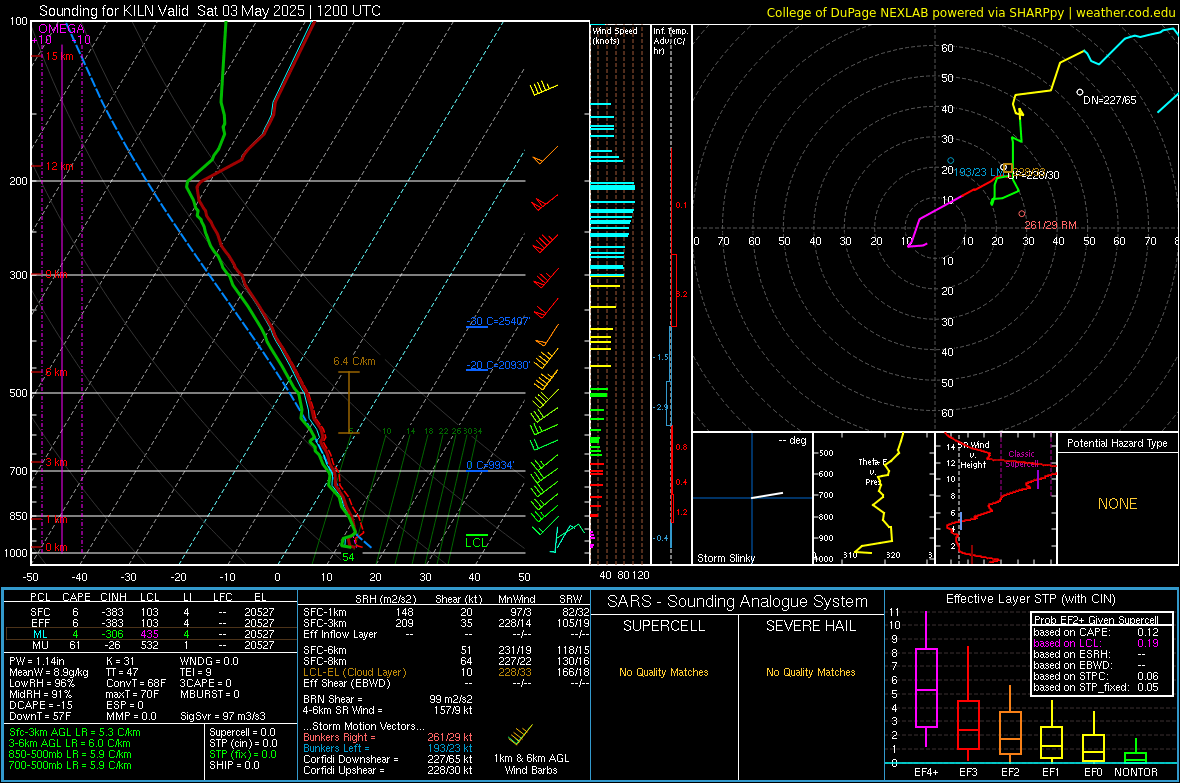The width and height of the screenshot is (1180, 783).
Task: Click the 'SEVERE HAIL' column header
Action: [x=810, y=626]
